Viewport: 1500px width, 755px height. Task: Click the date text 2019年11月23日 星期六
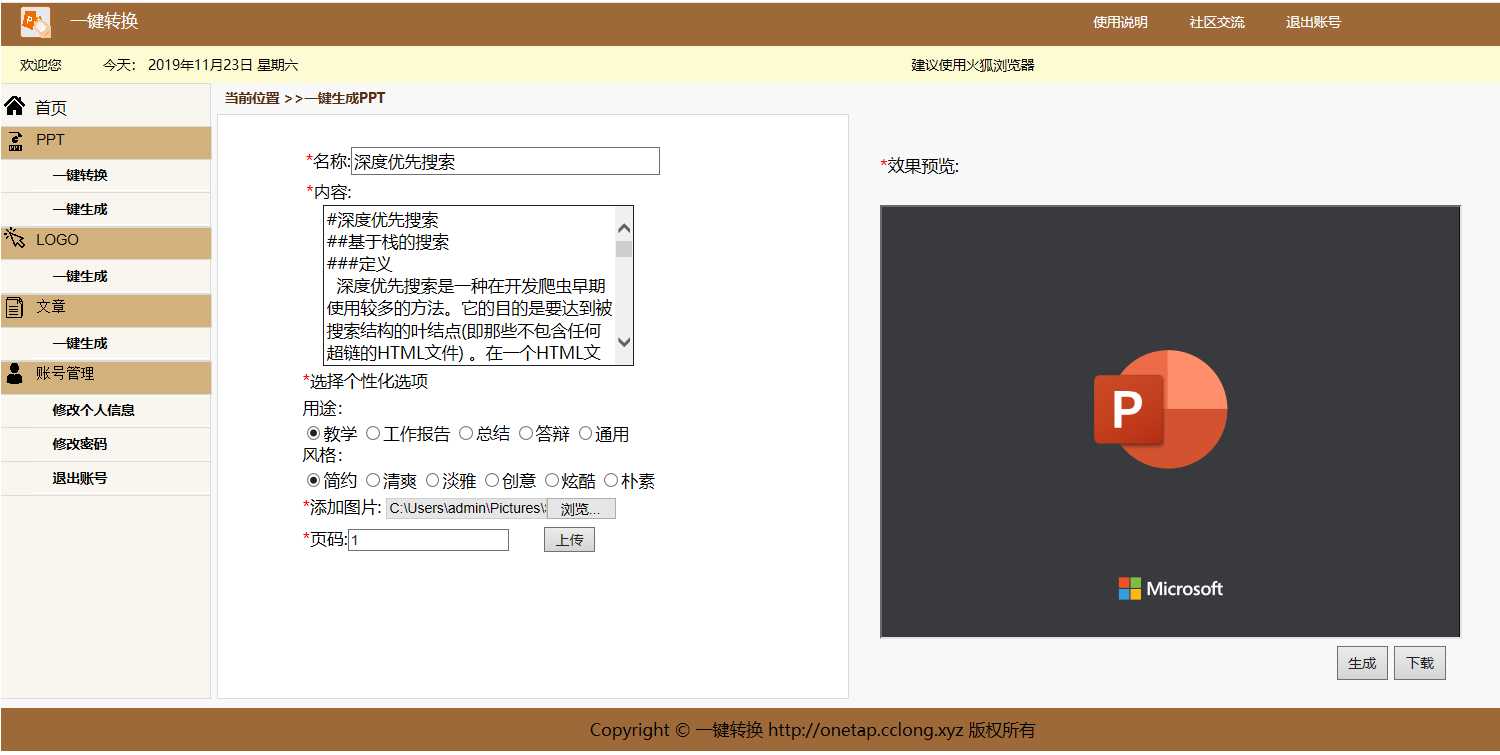coord(223,65)
